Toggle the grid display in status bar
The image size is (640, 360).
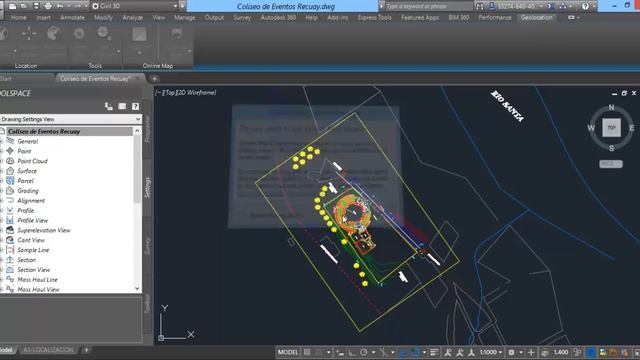(x=307, y=352)
